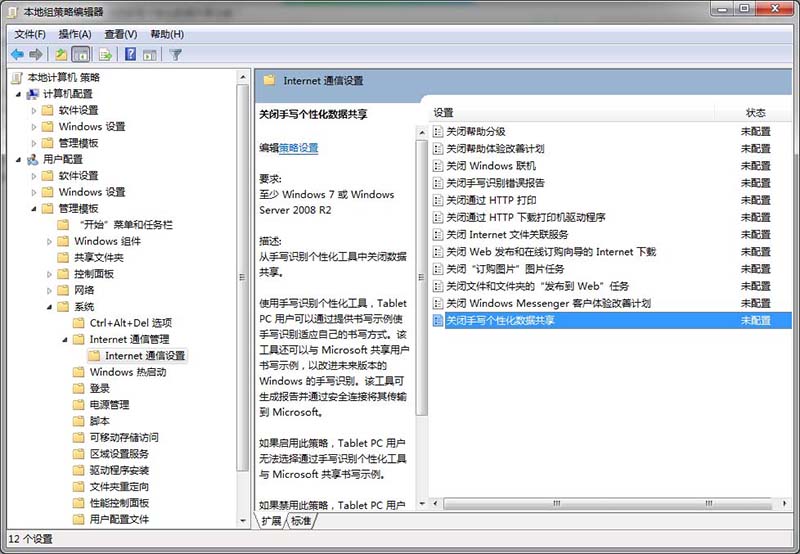Collapse the 系统 tree node
The width and height of the screenshot is (800, 554).
tap(51, 306)
